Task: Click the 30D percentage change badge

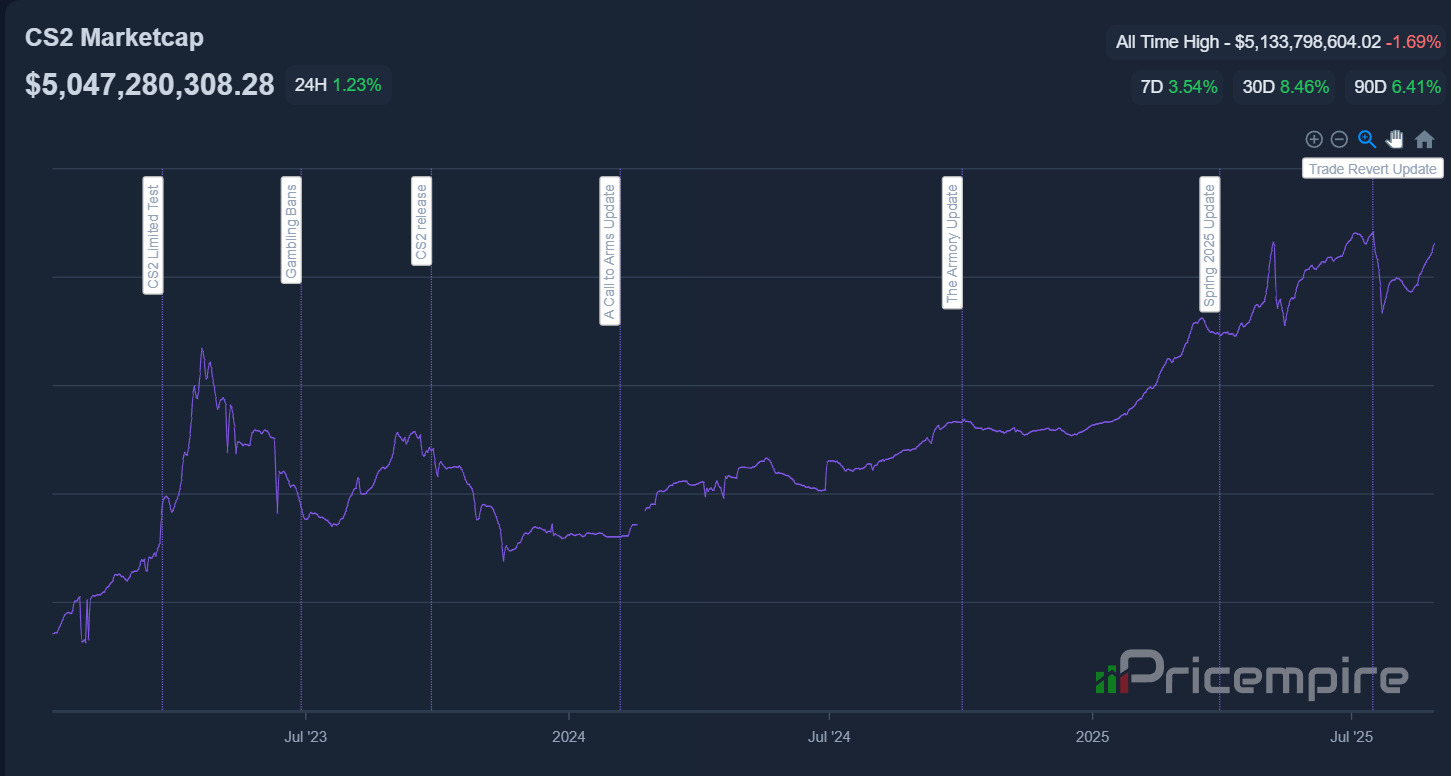Action: click(1285, 87)
